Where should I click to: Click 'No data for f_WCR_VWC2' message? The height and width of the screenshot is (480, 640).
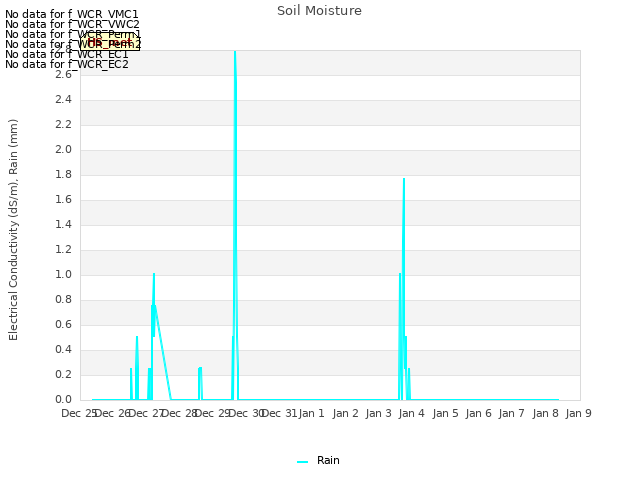72,24
